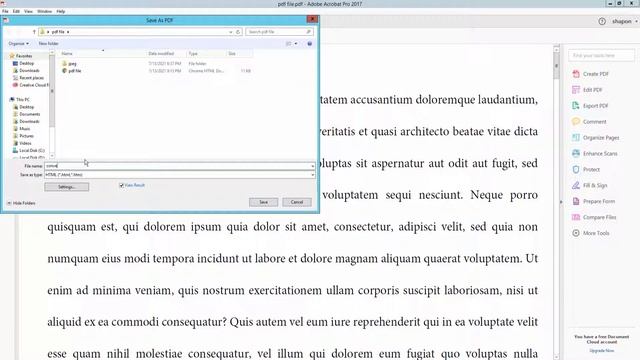Select Local Disk (C:) in navigation pane
This screenshot has height=360, width=640.
coord(29,151)
